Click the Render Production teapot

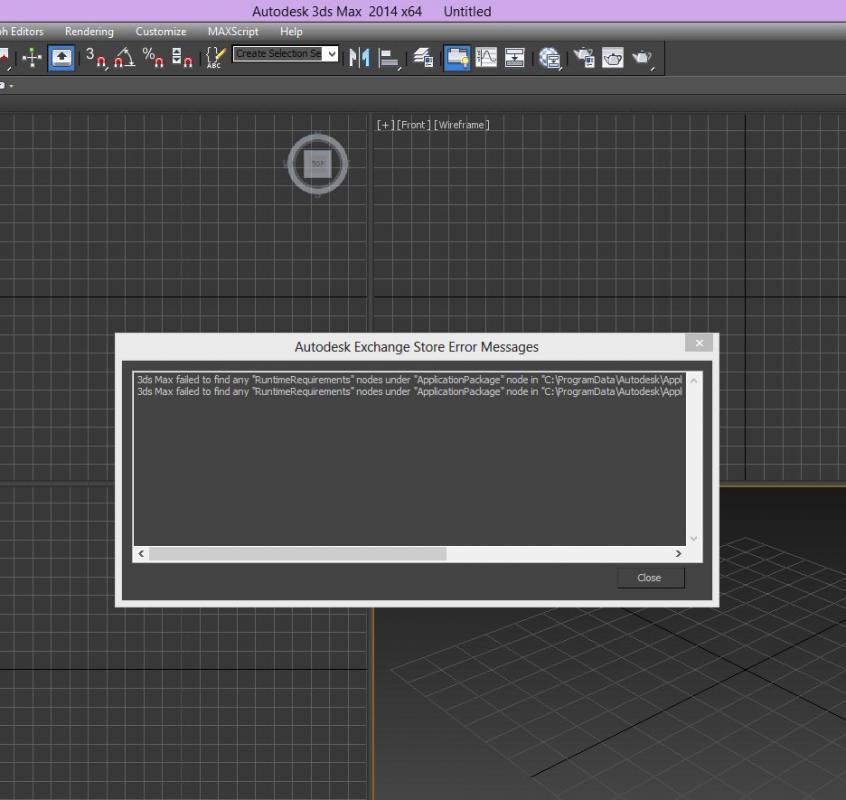[x=642, y=58]
